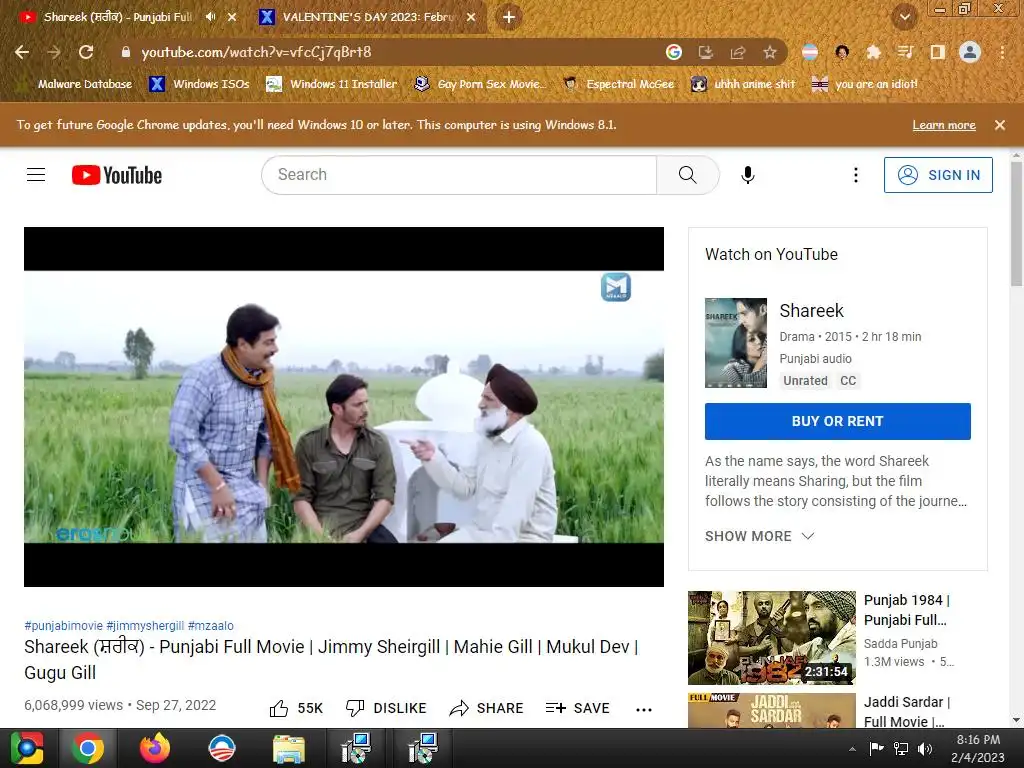Open the Espectral McGee bookmark
The image size is (1024, 768).
point(619,84)
